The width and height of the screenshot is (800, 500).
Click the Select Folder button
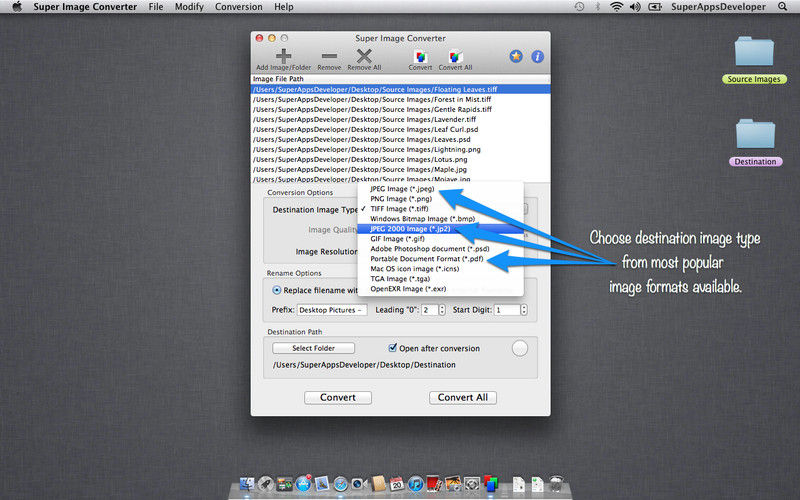(x=313, y=348)
